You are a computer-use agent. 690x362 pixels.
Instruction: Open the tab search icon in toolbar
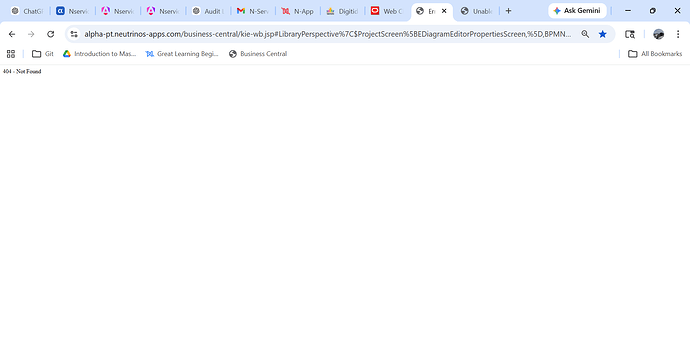[630, 34]
